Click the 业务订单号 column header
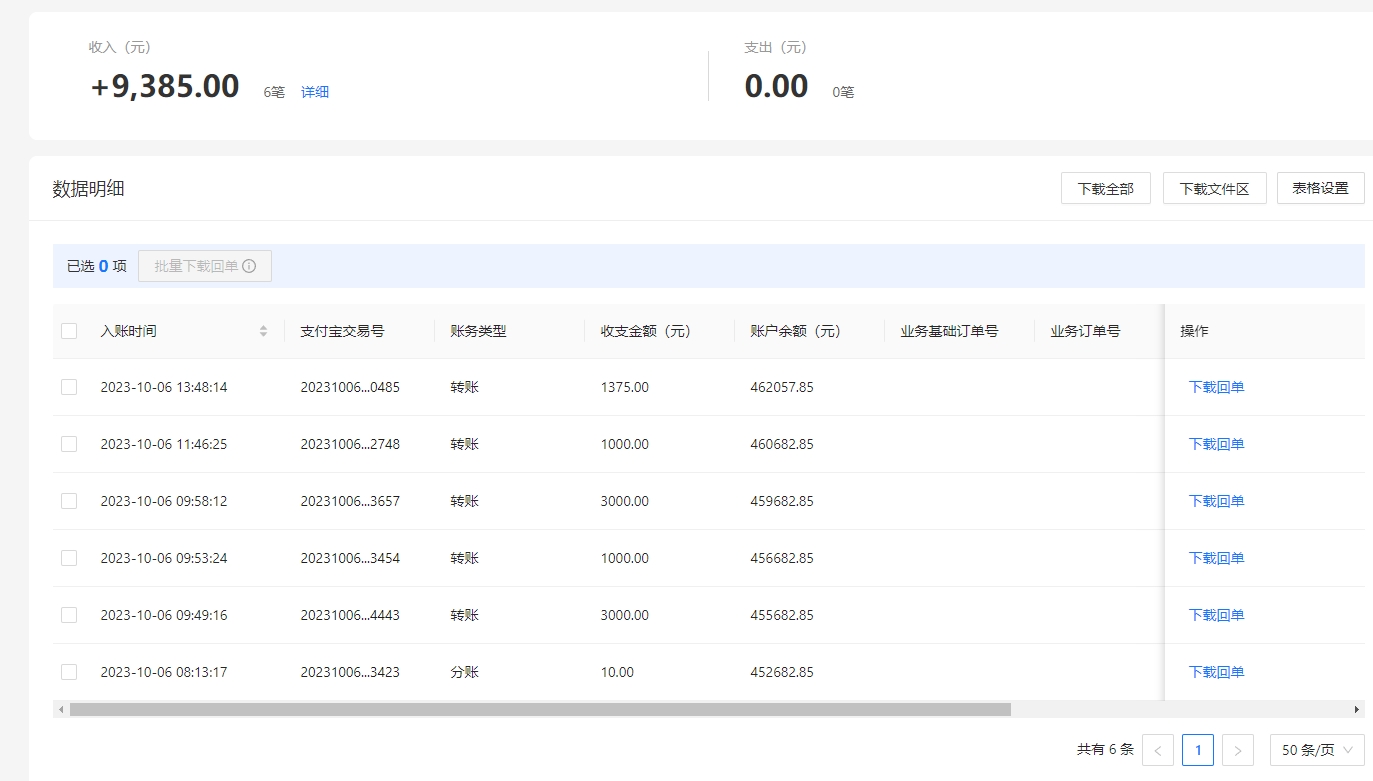Screen dimensions: 1373x781 pyautogui.click(x=1085, y=331)
